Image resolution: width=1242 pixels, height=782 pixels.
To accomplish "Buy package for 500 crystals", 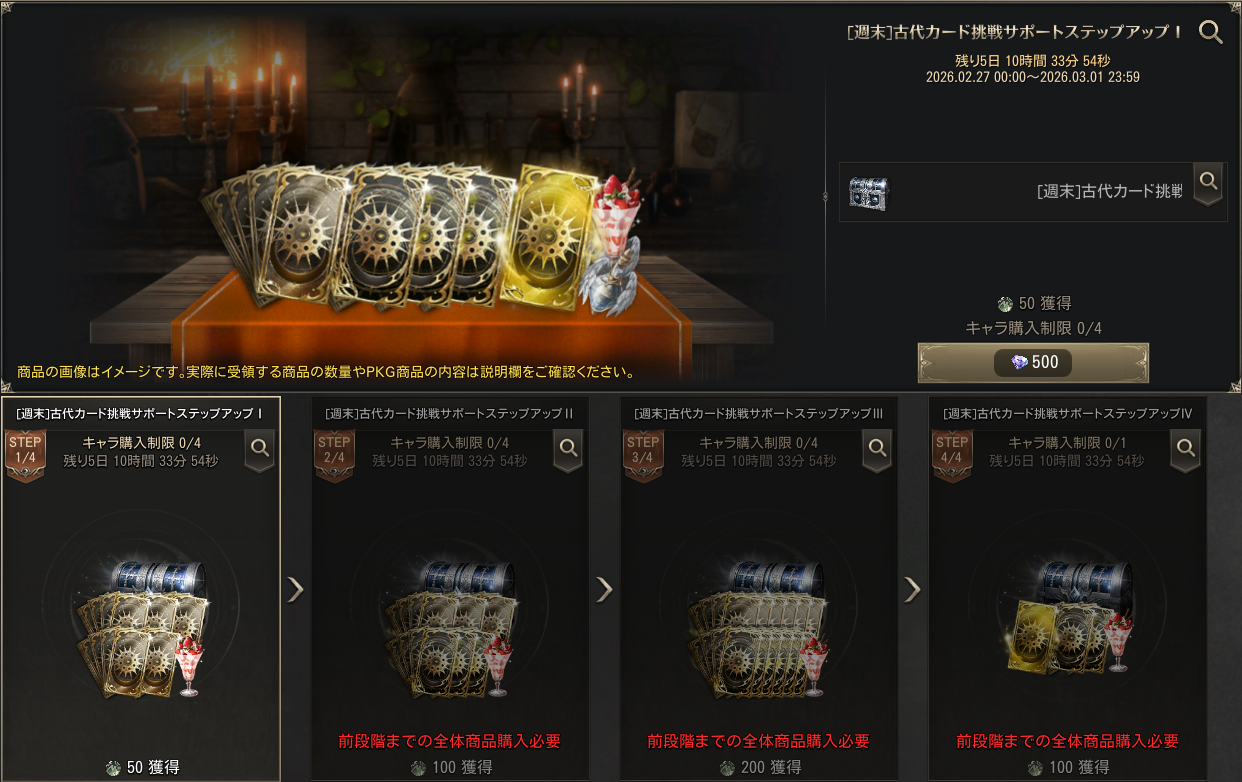I will (1033, 362).
